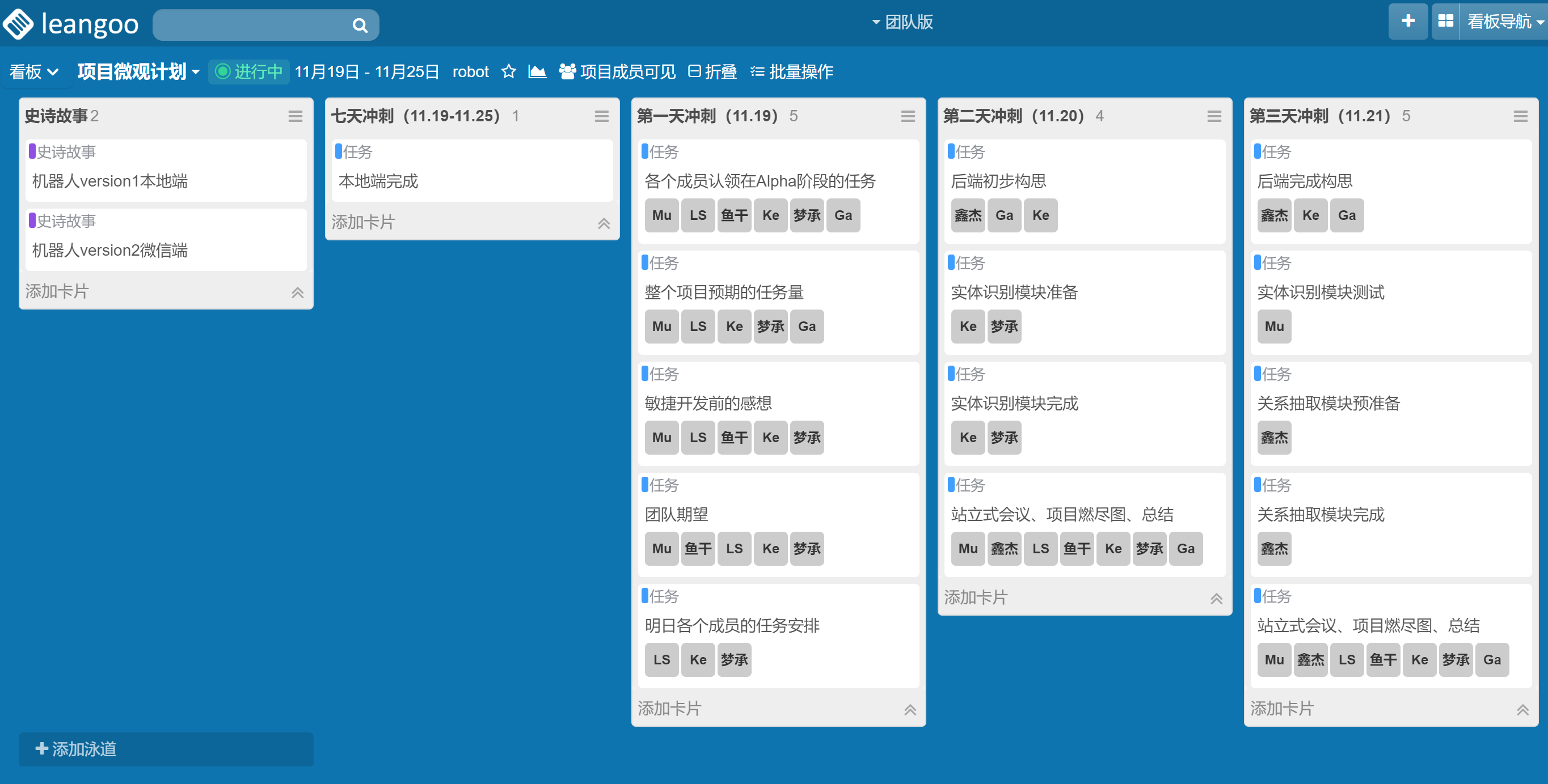Open the 看板 dropdown menu
Image resolution: width=1548 pixels, height=784 pixels.
tap(33, 72)
